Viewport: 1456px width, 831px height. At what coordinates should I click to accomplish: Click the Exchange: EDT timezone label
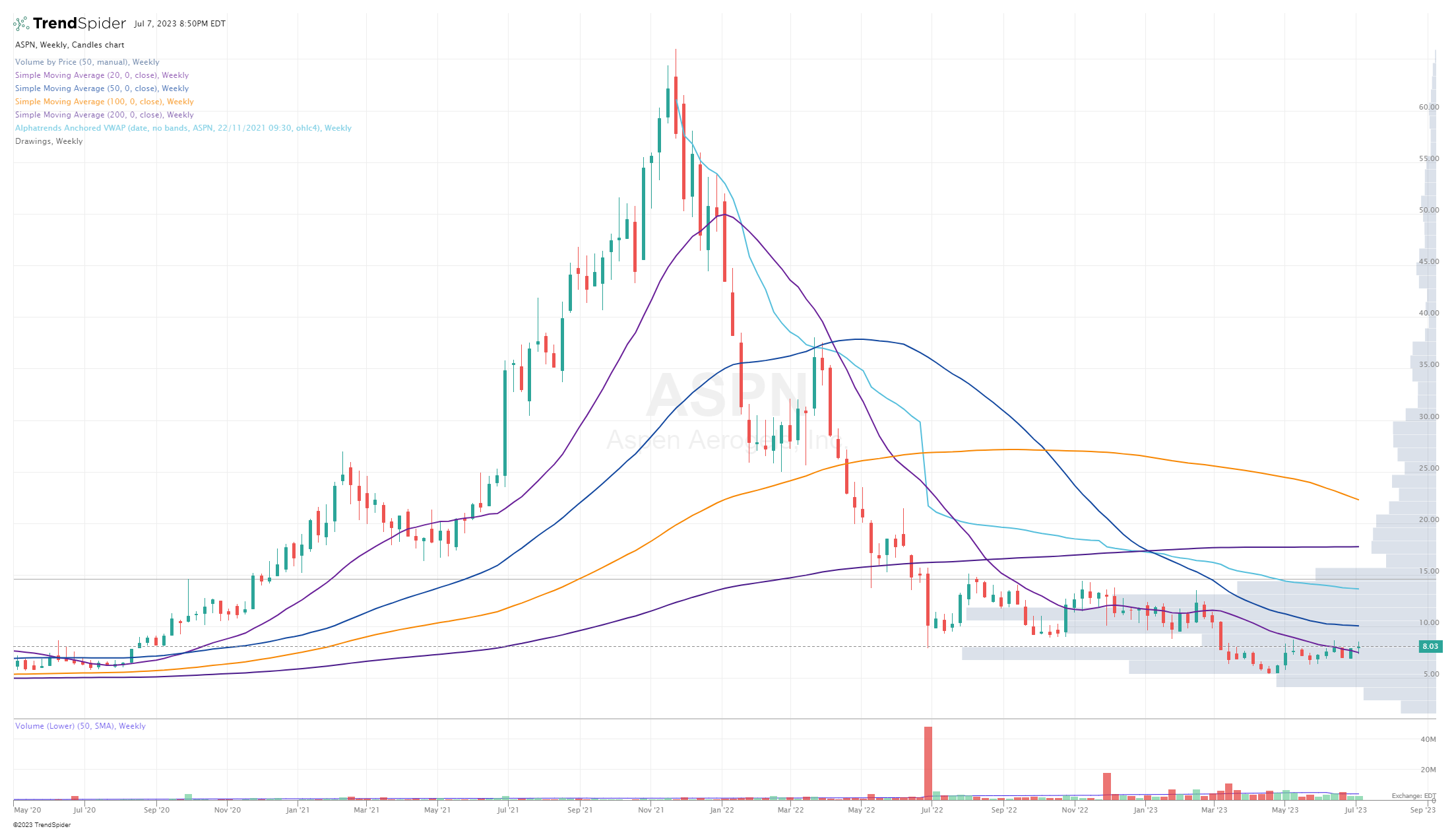point(1414,796)
